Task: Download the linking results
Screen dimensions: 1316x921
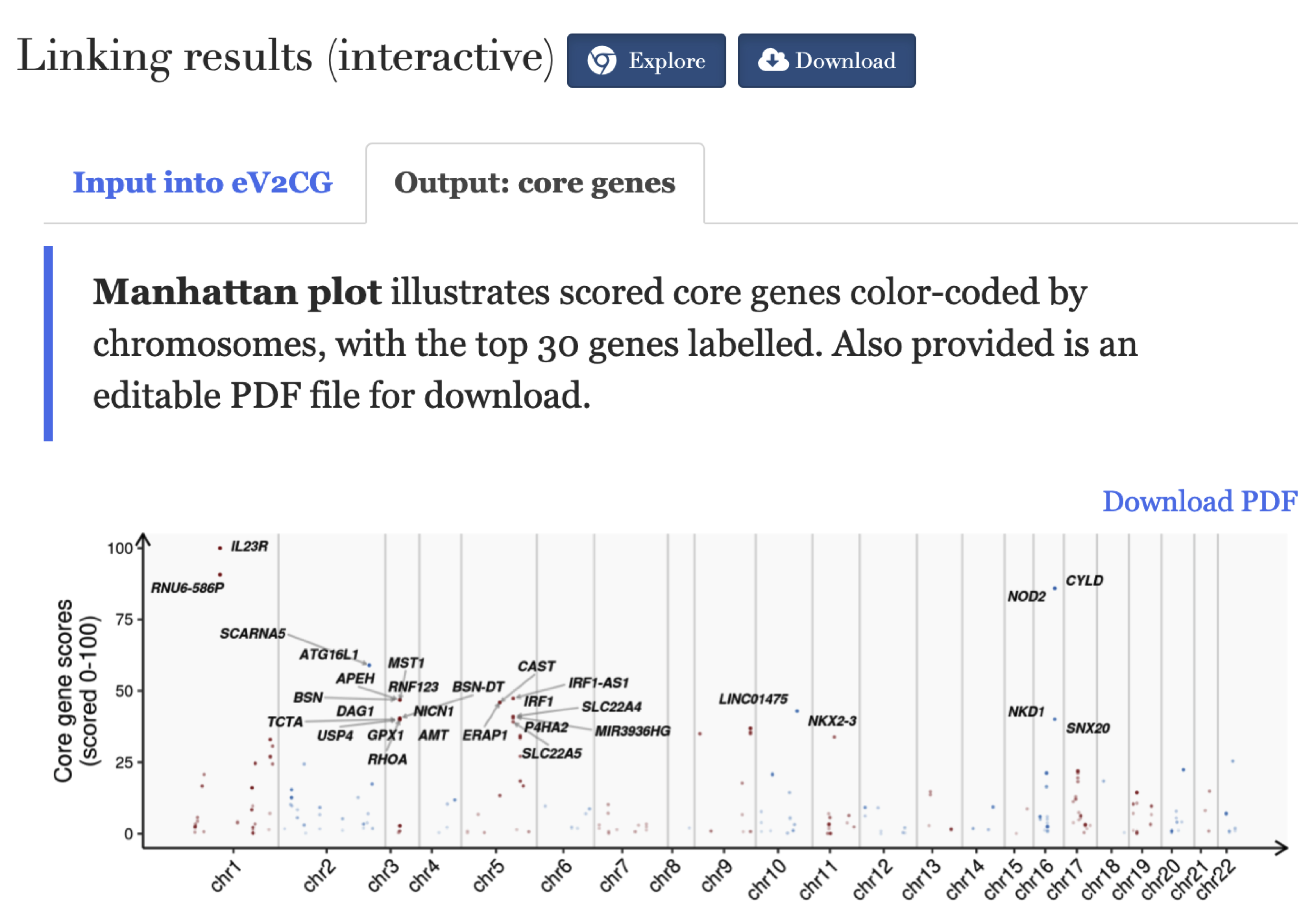Action: click(x=826, y=61)
